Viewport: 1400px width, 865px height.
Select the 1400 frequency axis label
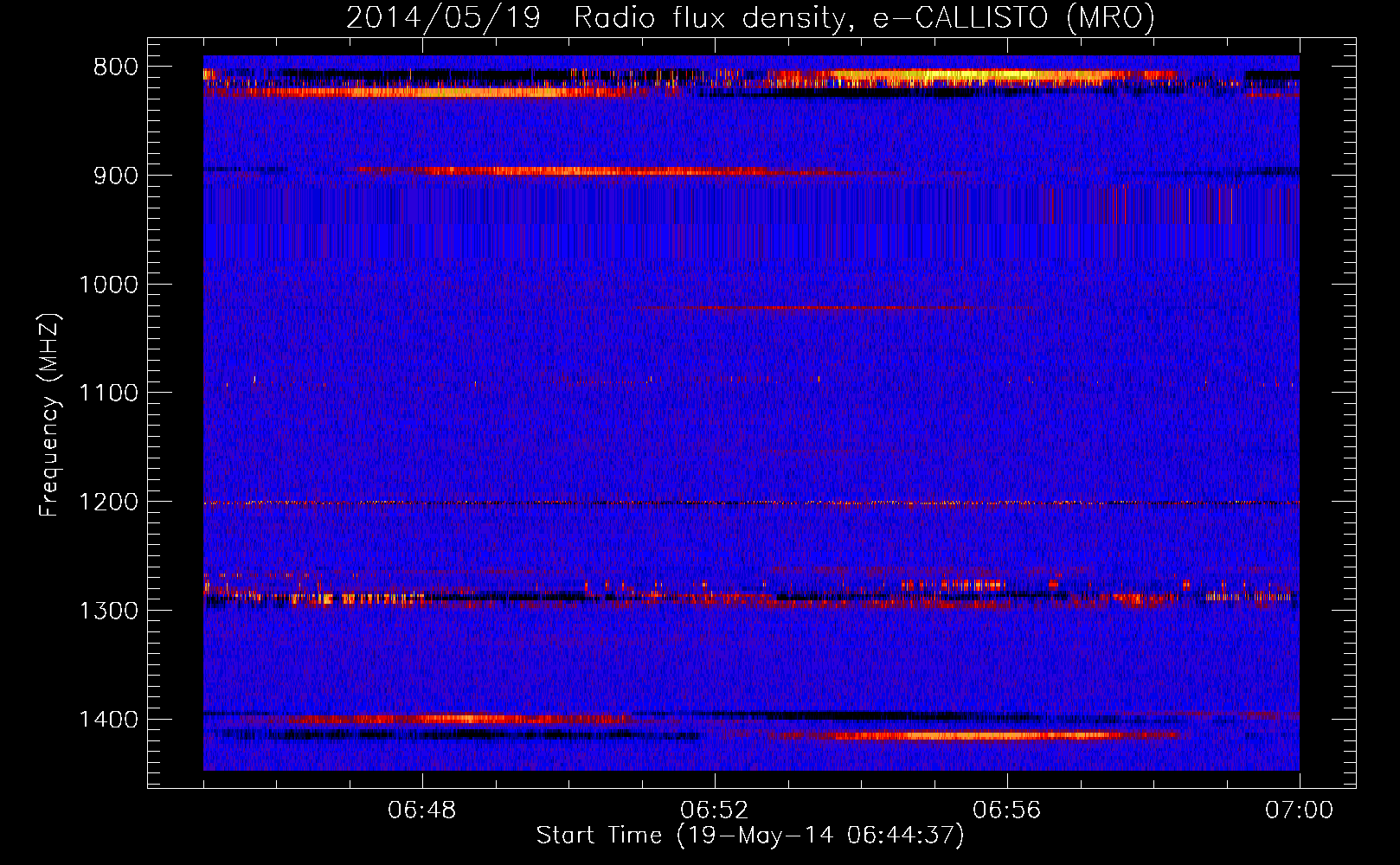[x=109, y=720]
